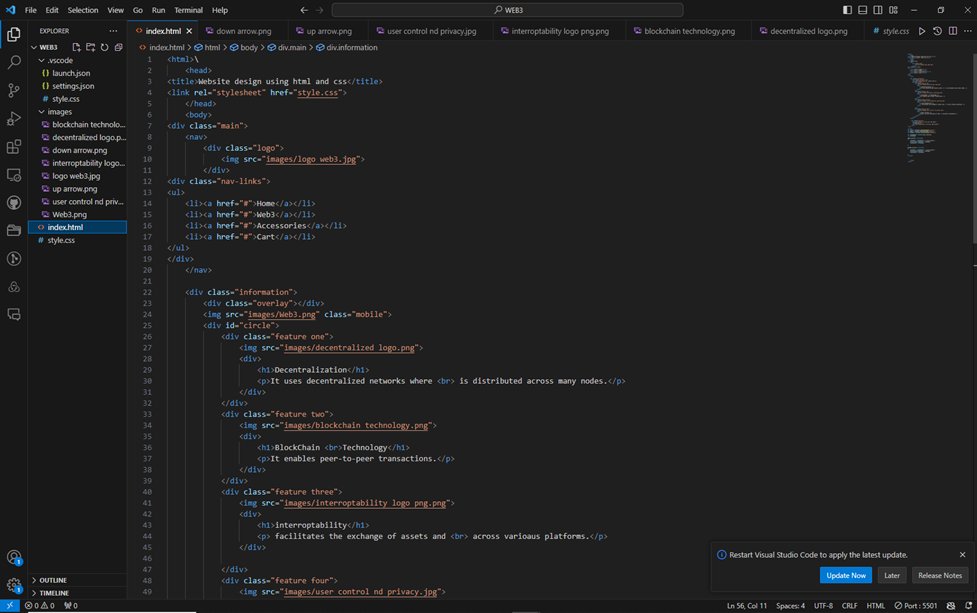Open breadcrumb div.main dropdown
Viewport: 977px width, 613px height.
coord(287,47)
